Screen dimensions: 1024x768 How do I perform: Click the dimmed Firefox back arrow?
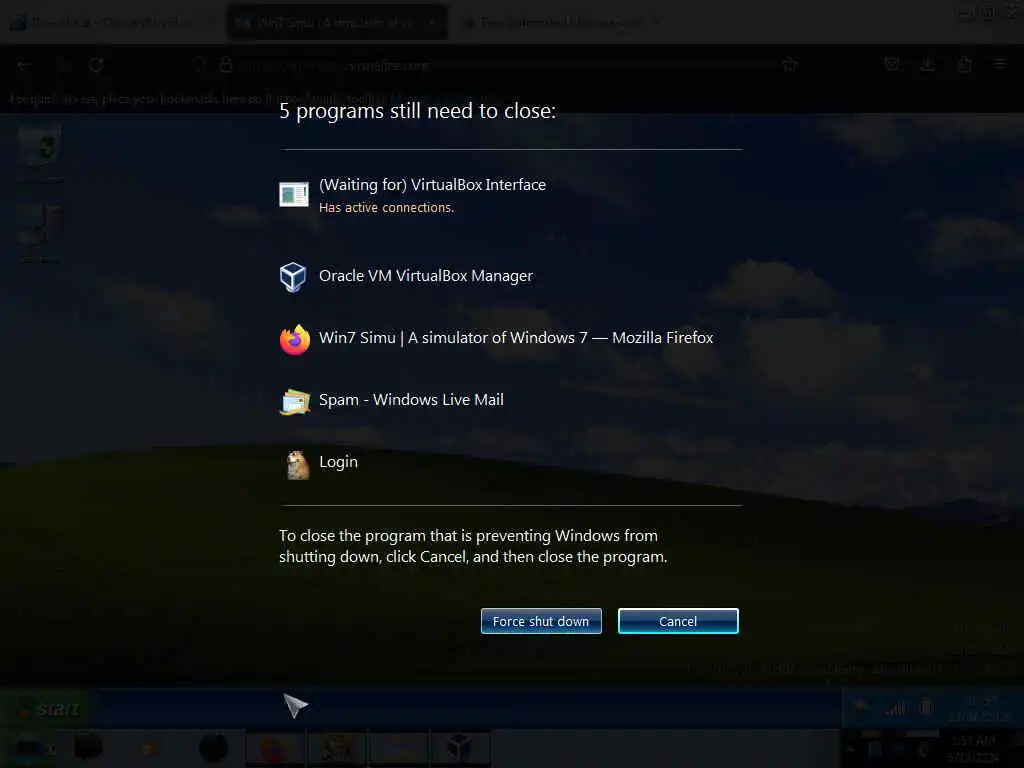click(24, 65)
